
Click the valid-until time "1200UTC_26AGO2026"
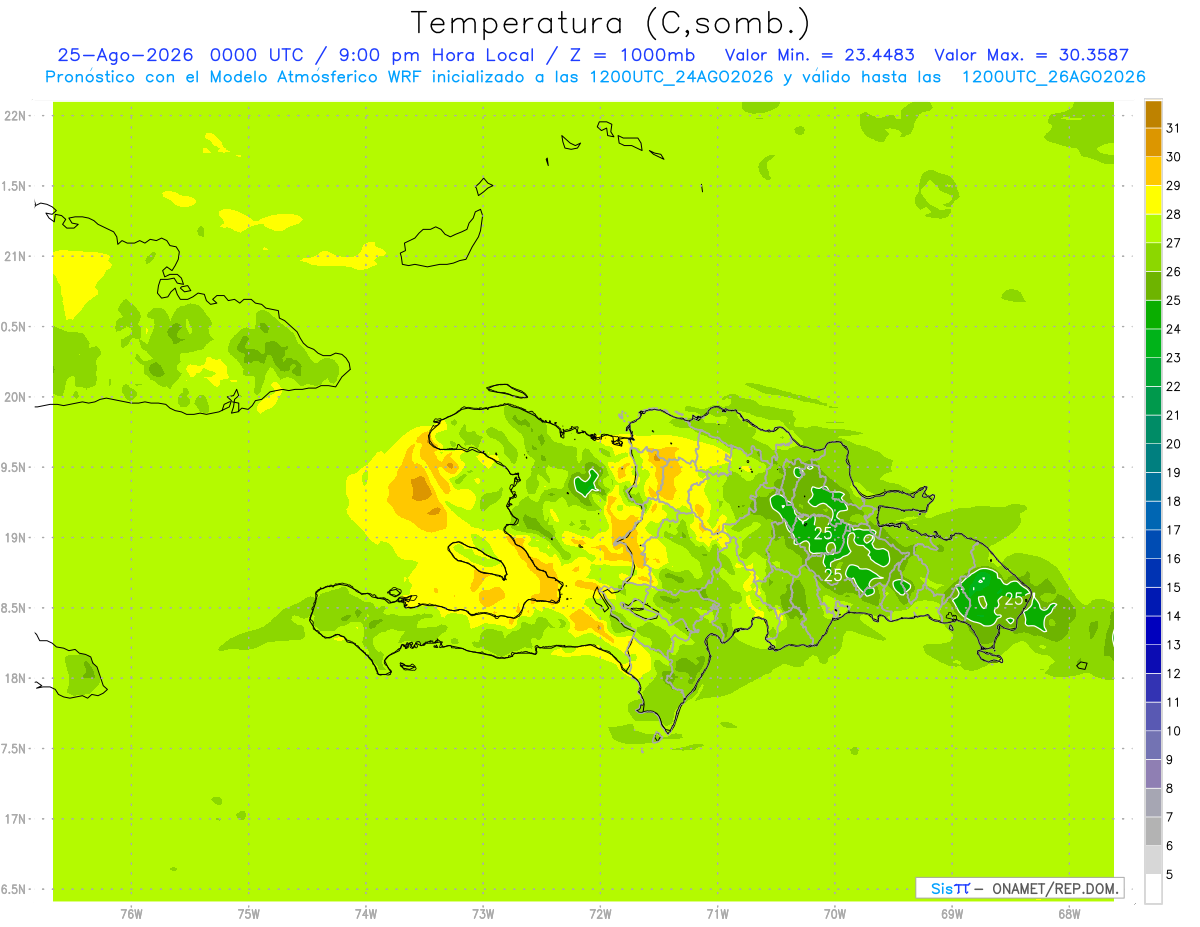point(1054,77)
